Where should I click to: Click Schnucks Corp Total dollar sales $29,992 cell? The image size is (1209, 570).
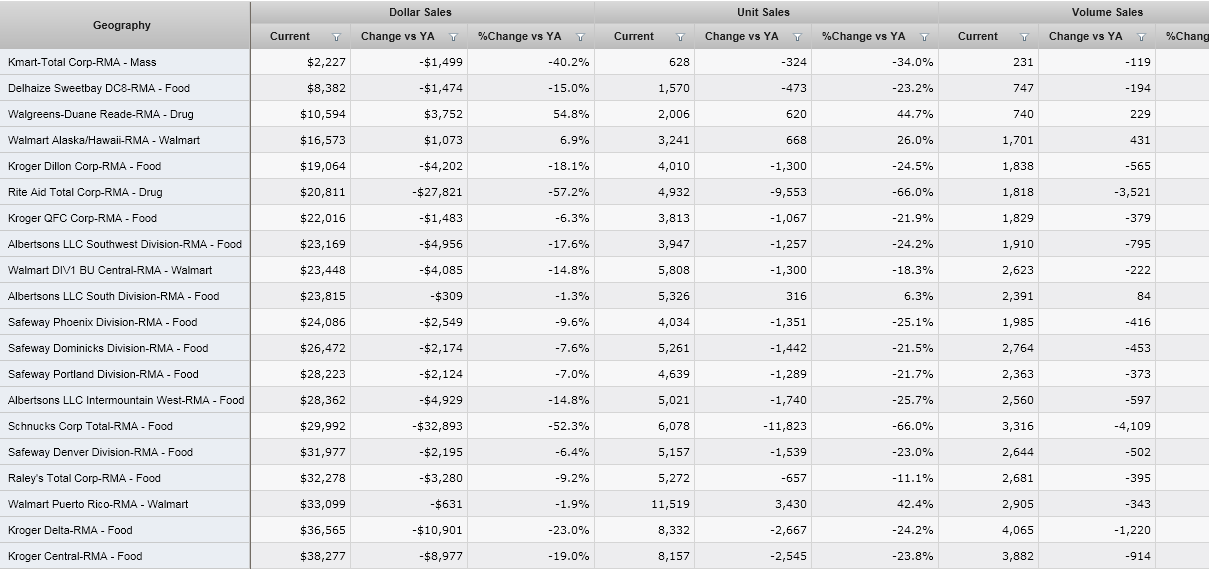coord(322,426)
